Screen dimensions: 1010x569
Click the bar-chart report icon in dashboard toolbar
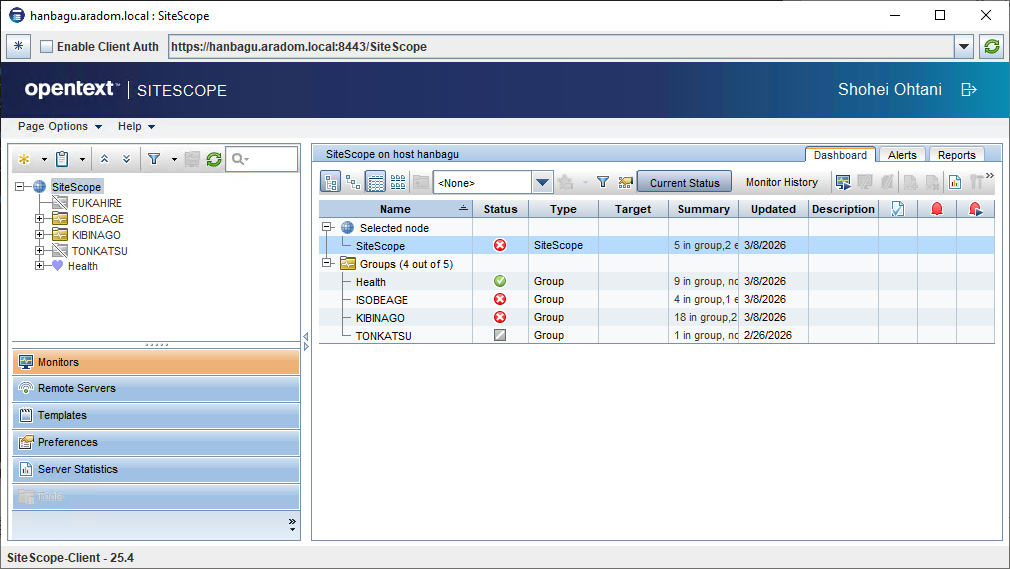point(955,182)
